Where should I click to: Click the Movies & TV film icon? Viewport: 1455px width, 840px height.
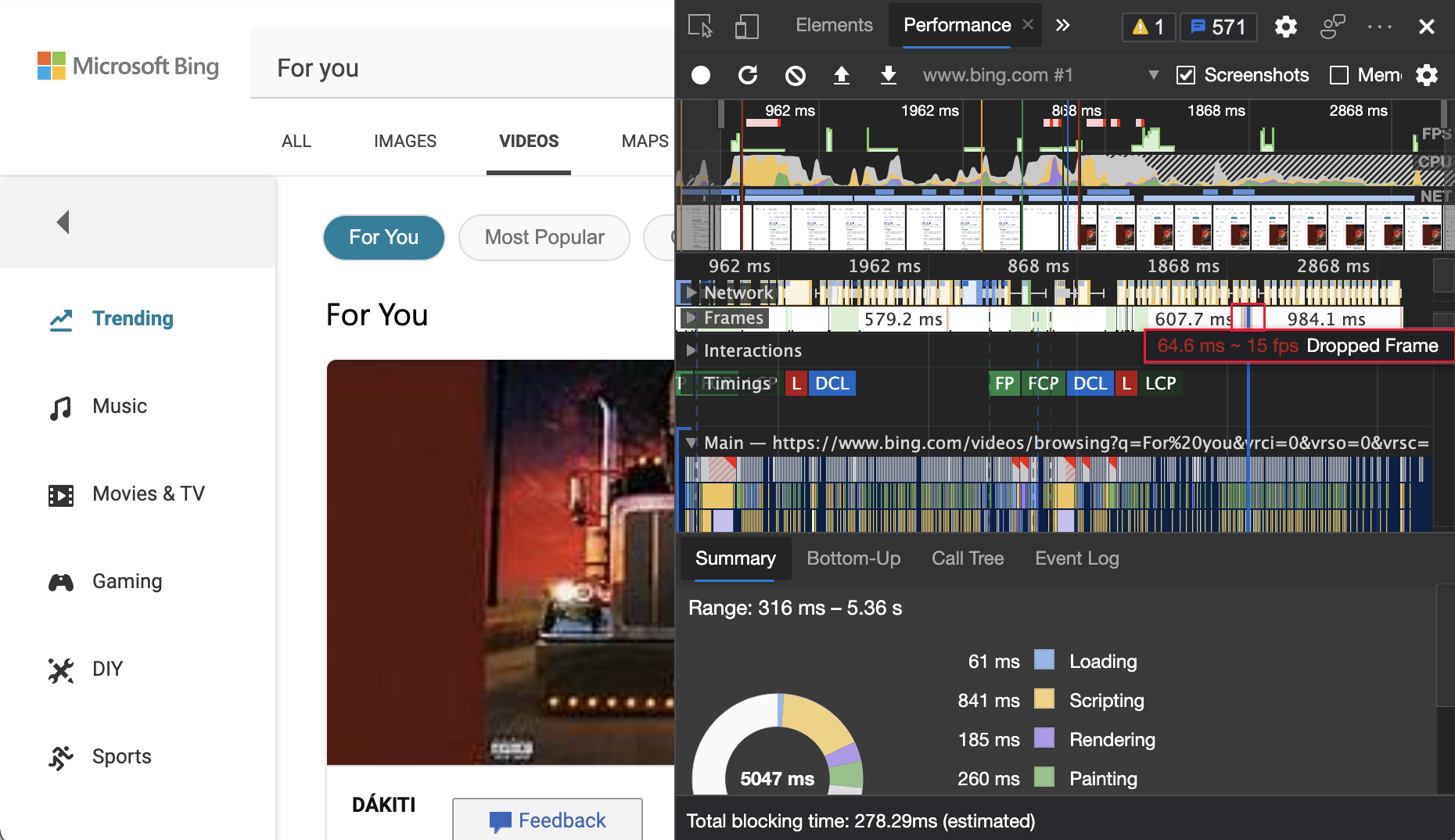pos(61,494)
